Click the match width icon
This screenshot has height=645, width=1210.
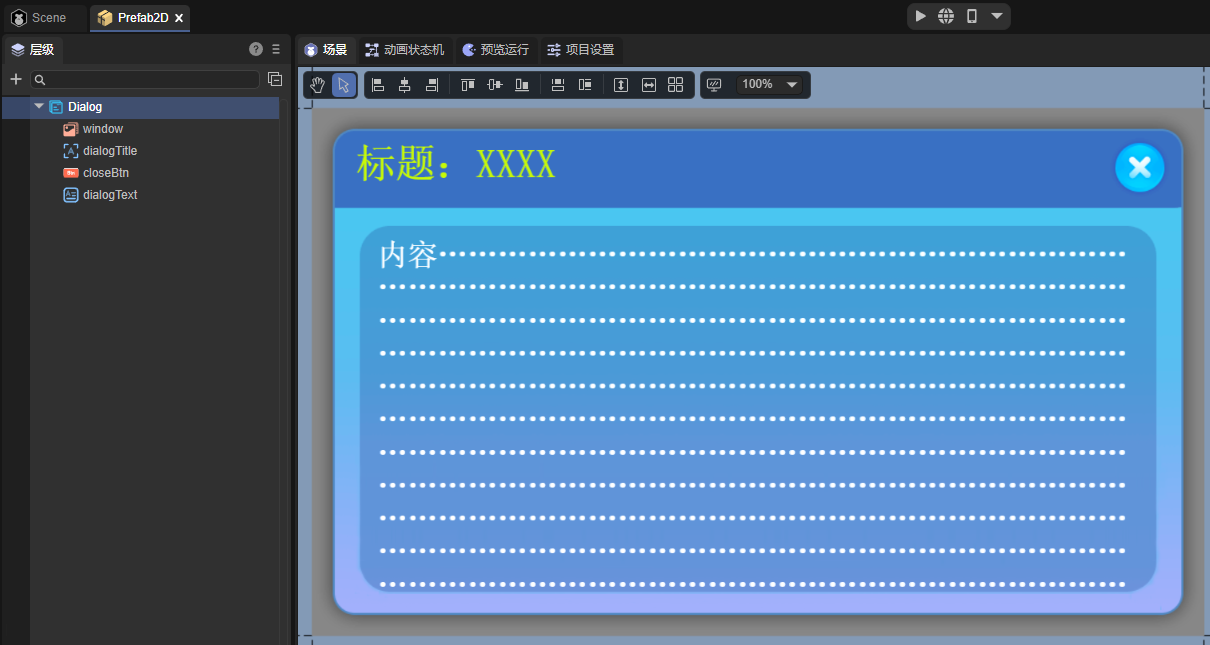pyautogui.click(x=648, y=85)
